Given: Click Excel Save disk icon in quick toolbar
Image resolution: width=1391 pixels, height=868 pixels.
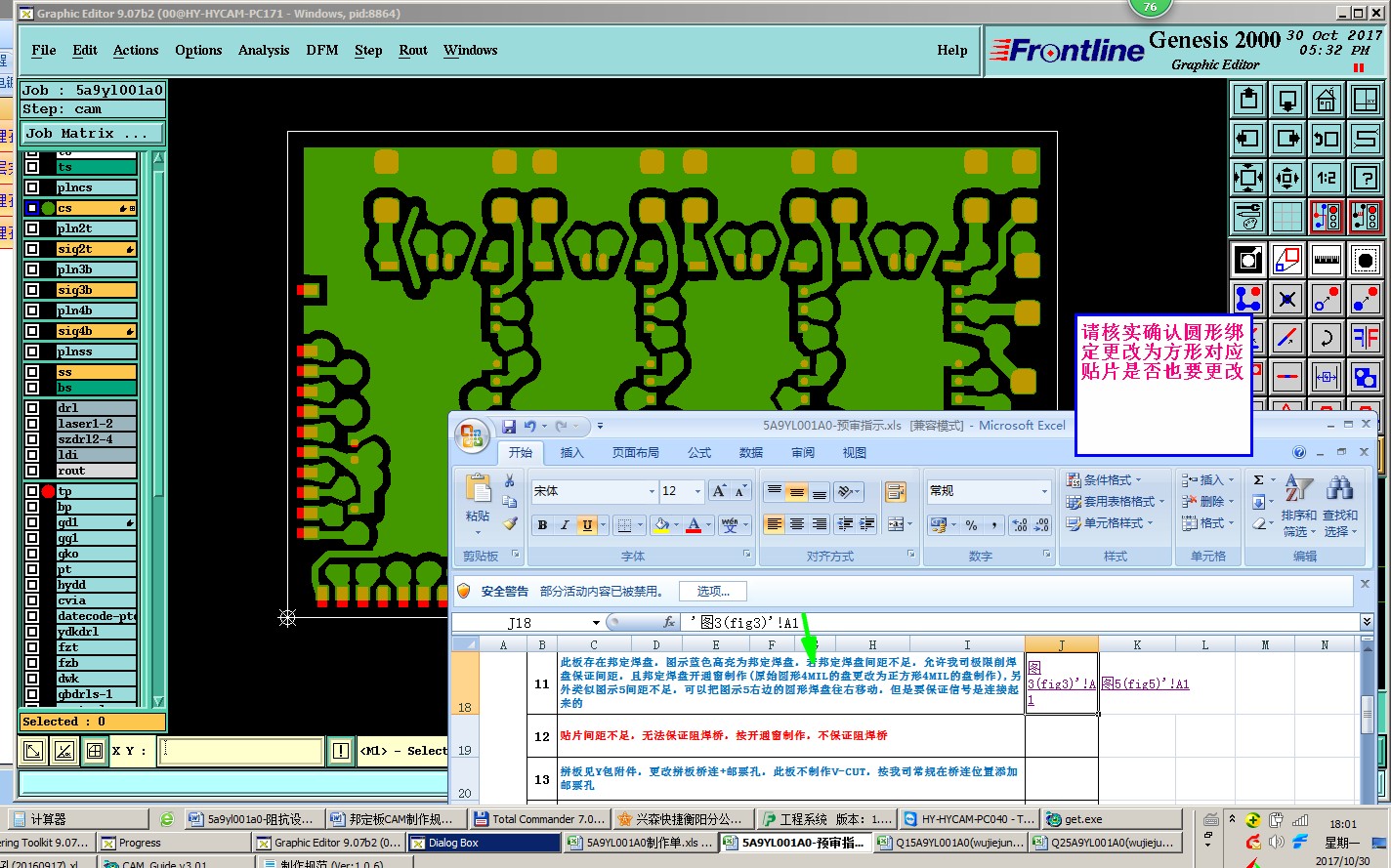Looking at the screenshot, I should tap(508, 426).
